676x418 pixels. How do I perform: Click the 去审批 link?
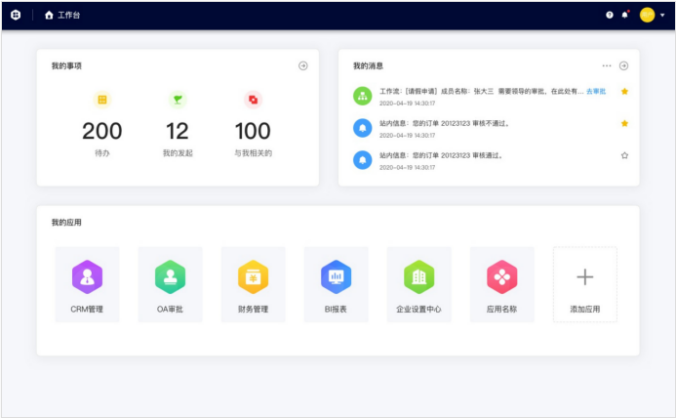click(x=596, y=92)
